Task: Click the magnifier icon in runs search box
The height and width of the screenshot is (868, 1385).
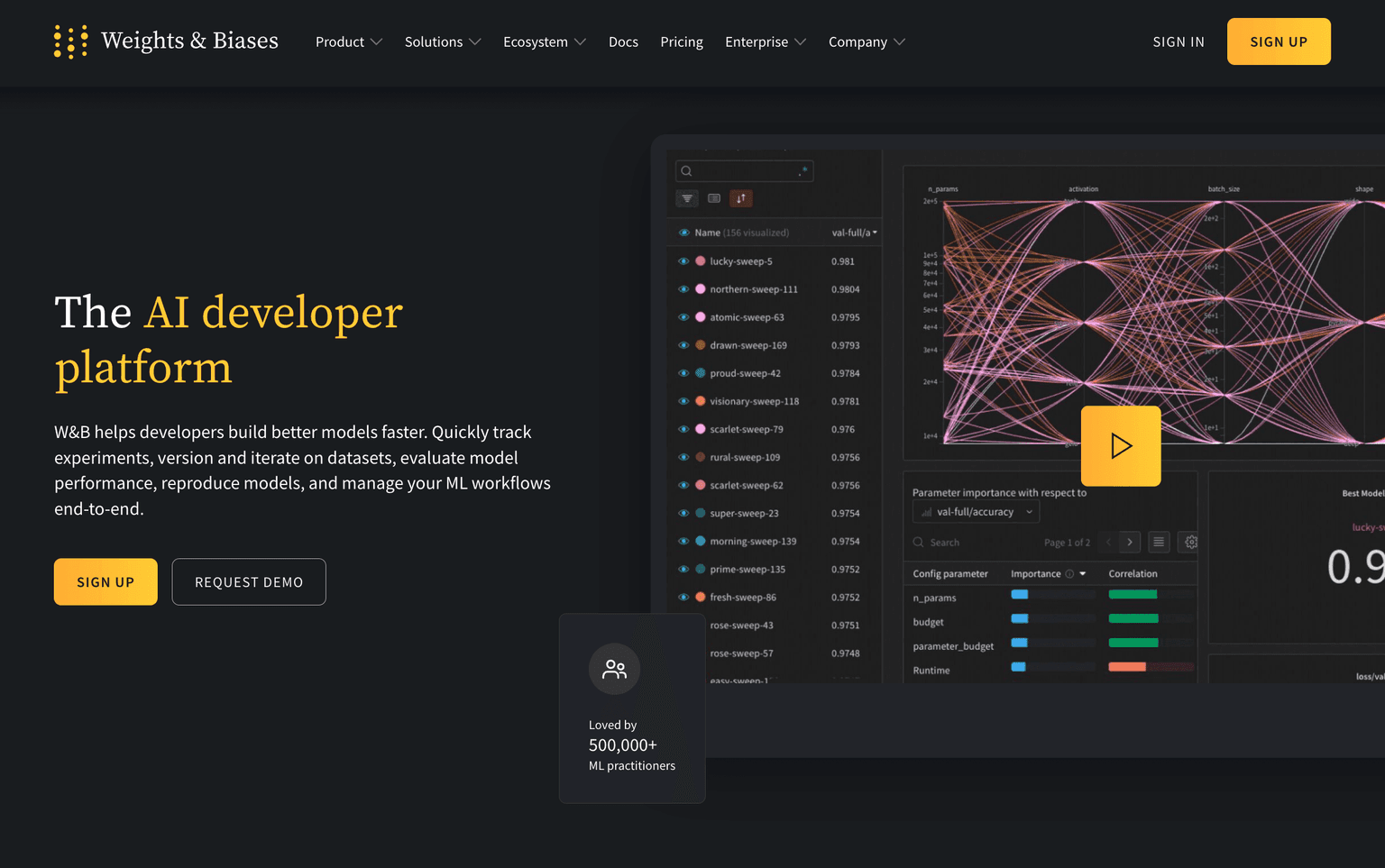Action: coord(687,171)
